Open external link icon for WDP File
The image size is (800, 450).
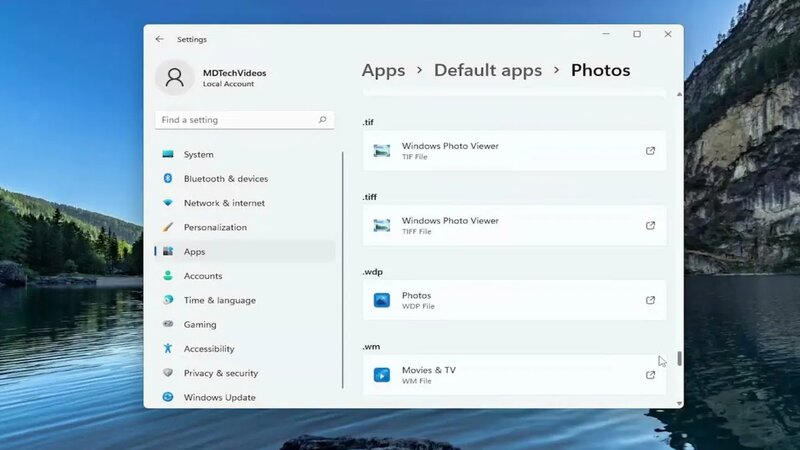pos(650,300)
